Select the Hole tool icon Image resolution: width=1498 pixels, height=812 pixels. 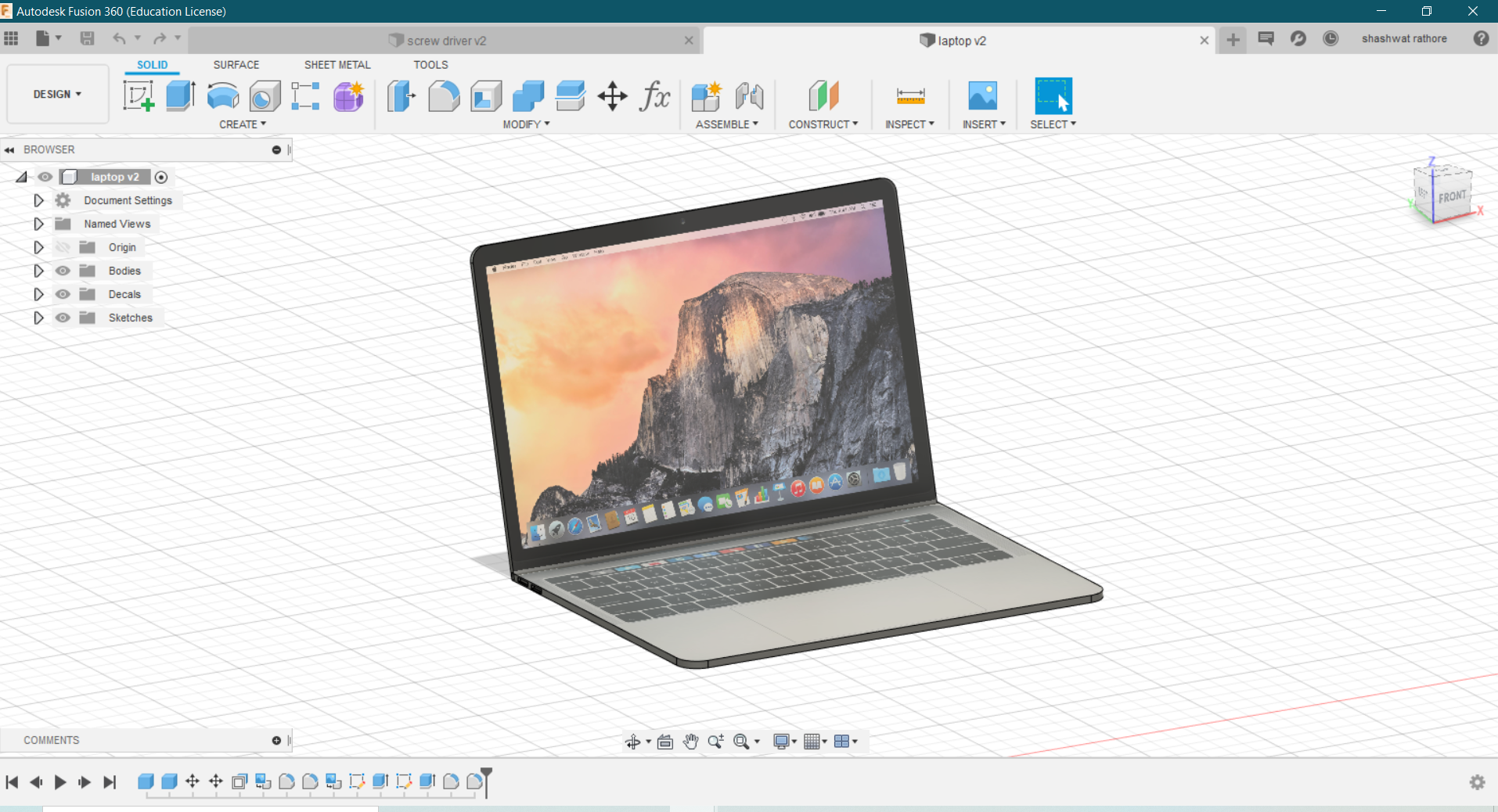tap(265, 96)
